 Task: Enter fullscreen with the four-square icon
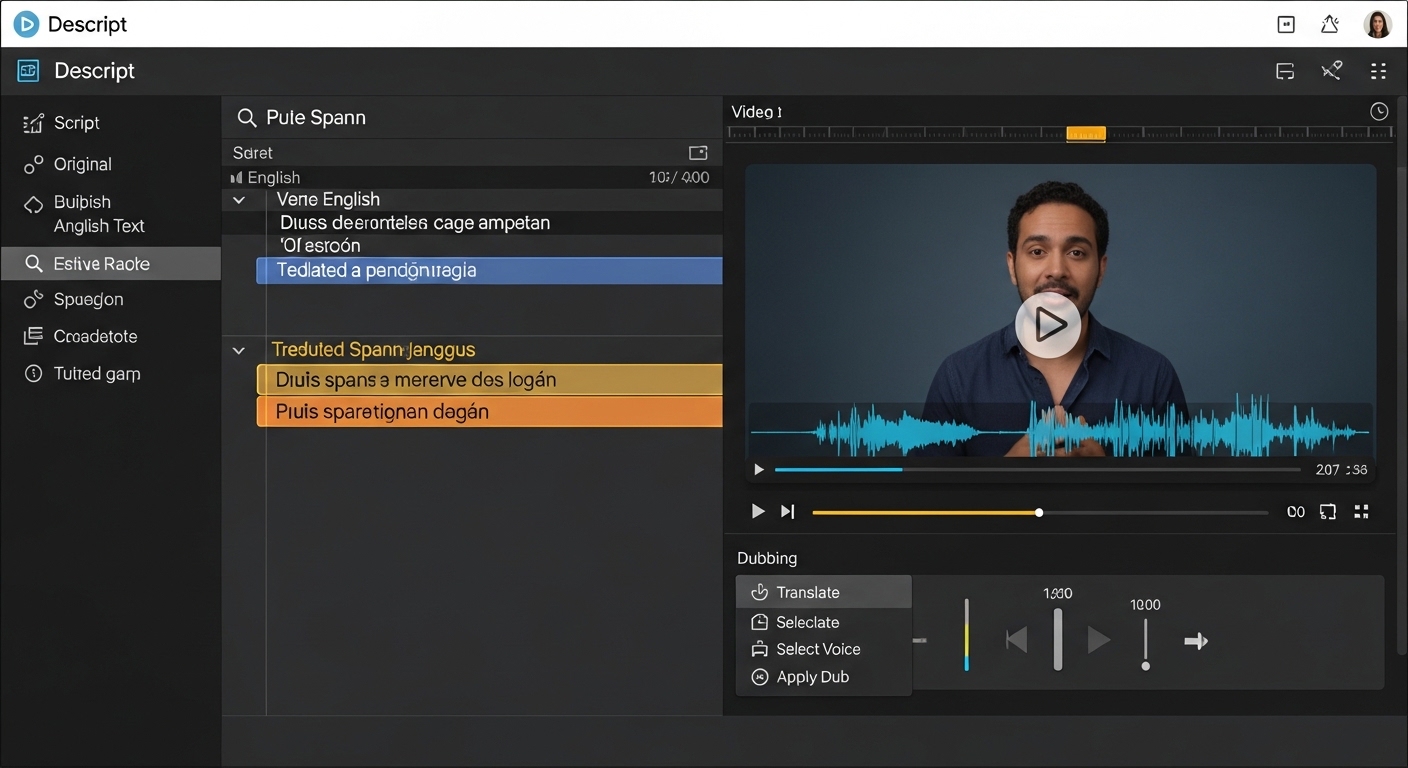pyautogui.click(x=1361, y=512)
